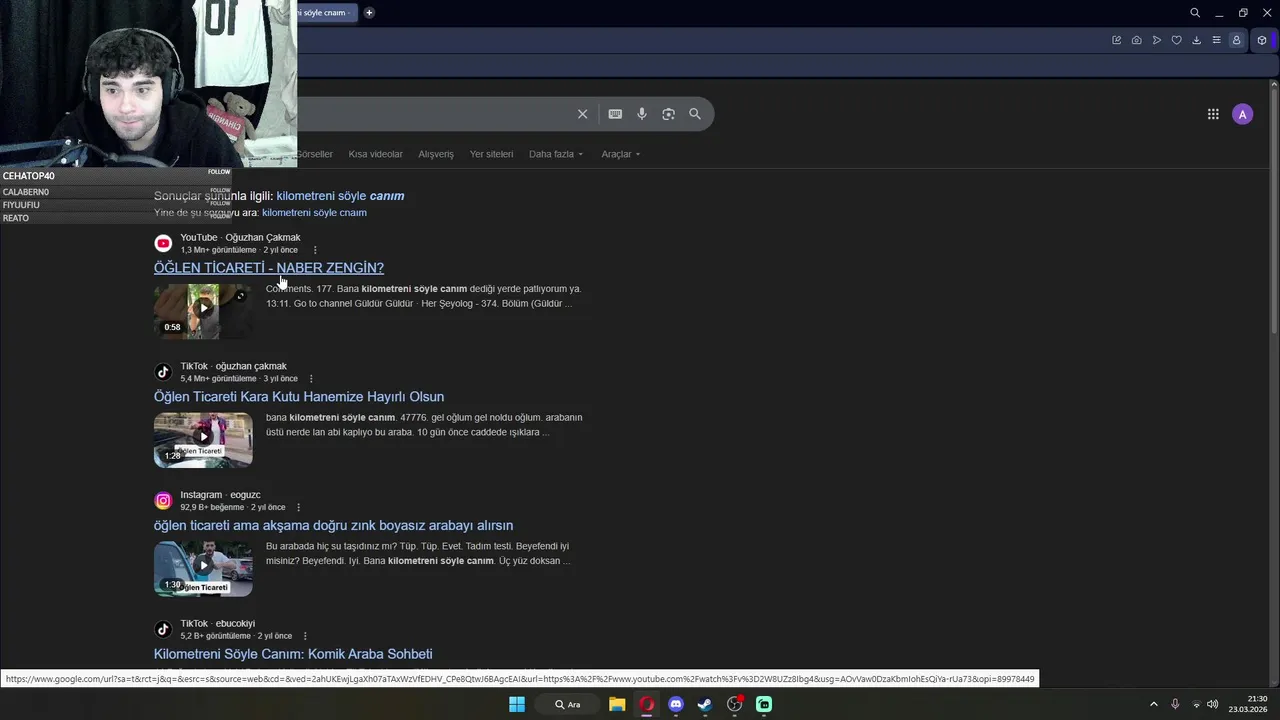Image resolution: width=1280 pixels, height=720 pixels.
Task: Open the volume speaker tray icon
Action: pos(1213,704)
